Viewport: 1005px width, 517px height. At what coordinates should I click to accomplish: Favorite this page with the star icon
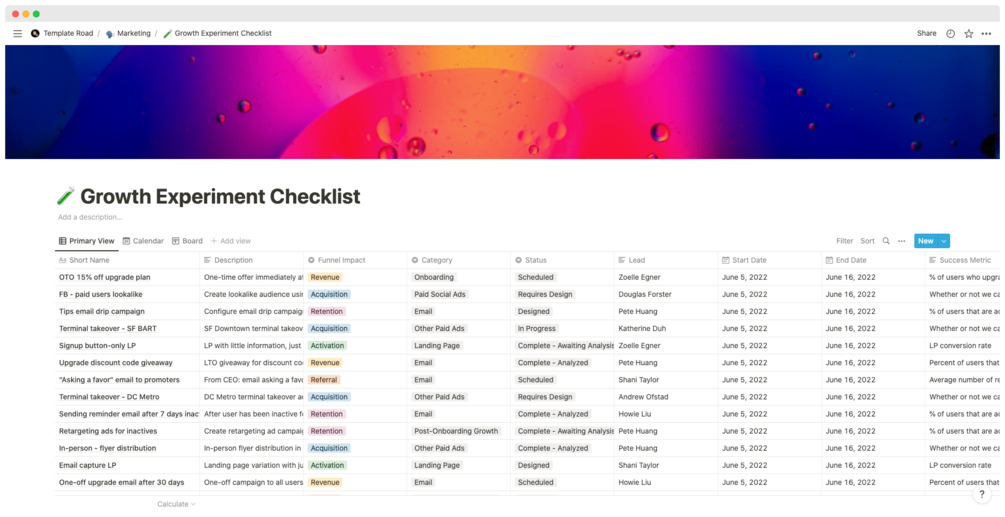(968, 33)
